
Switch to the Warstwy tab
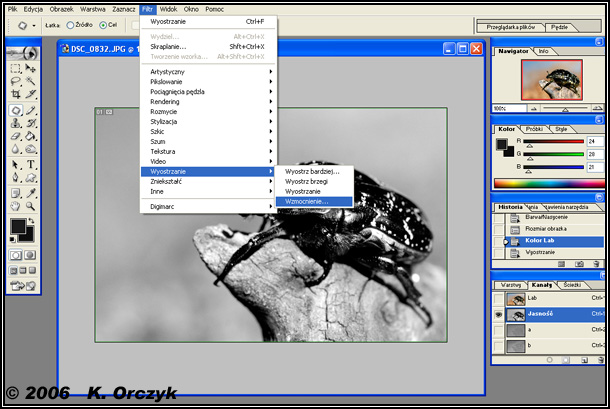[x=511, y=286]
